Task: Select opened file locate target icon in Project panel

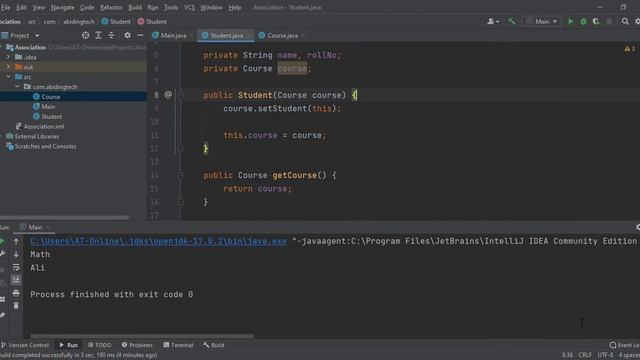Action: point(85,36)
